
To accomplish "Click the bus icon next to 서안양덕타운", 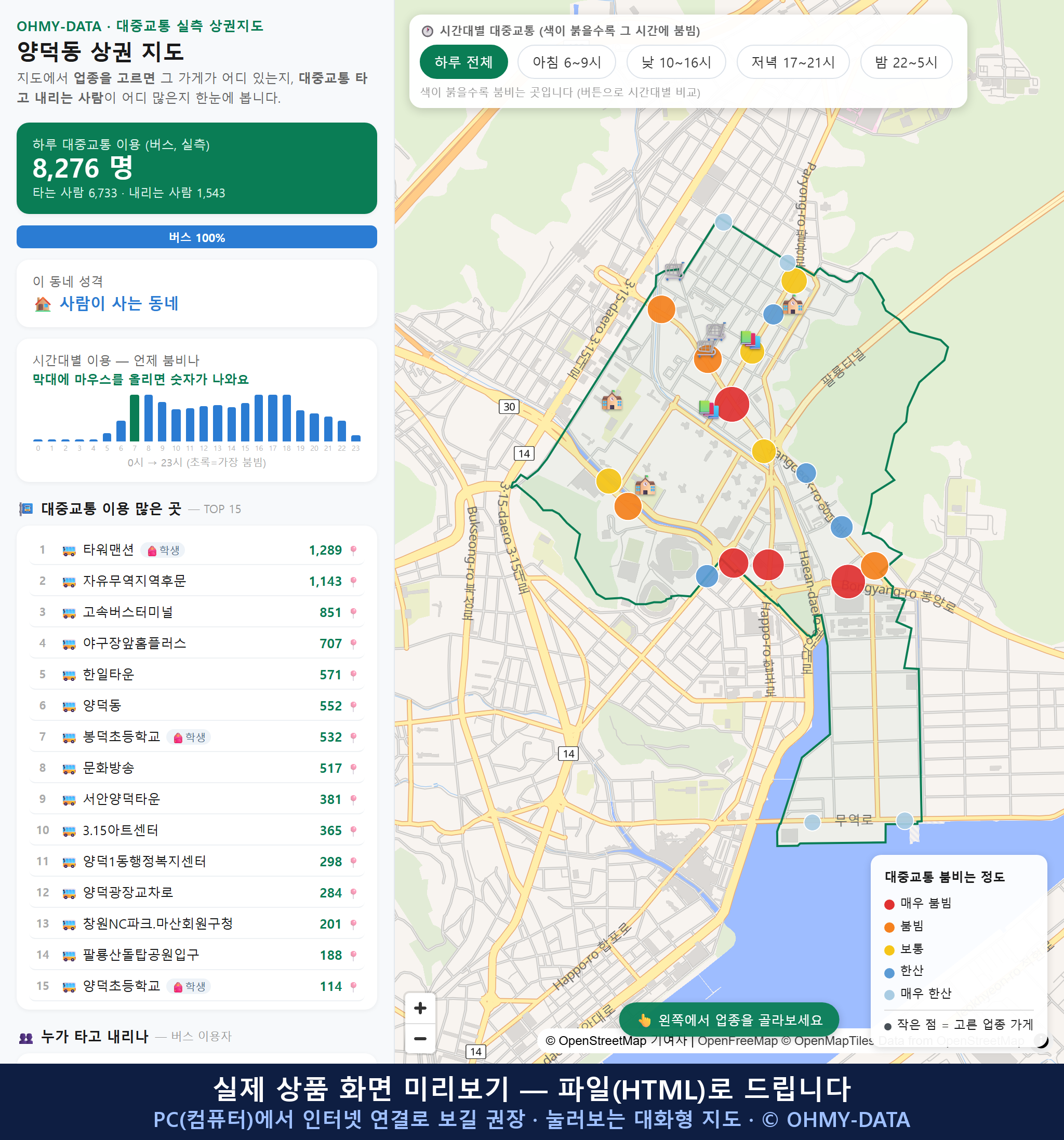I will (x=69, y=800).
